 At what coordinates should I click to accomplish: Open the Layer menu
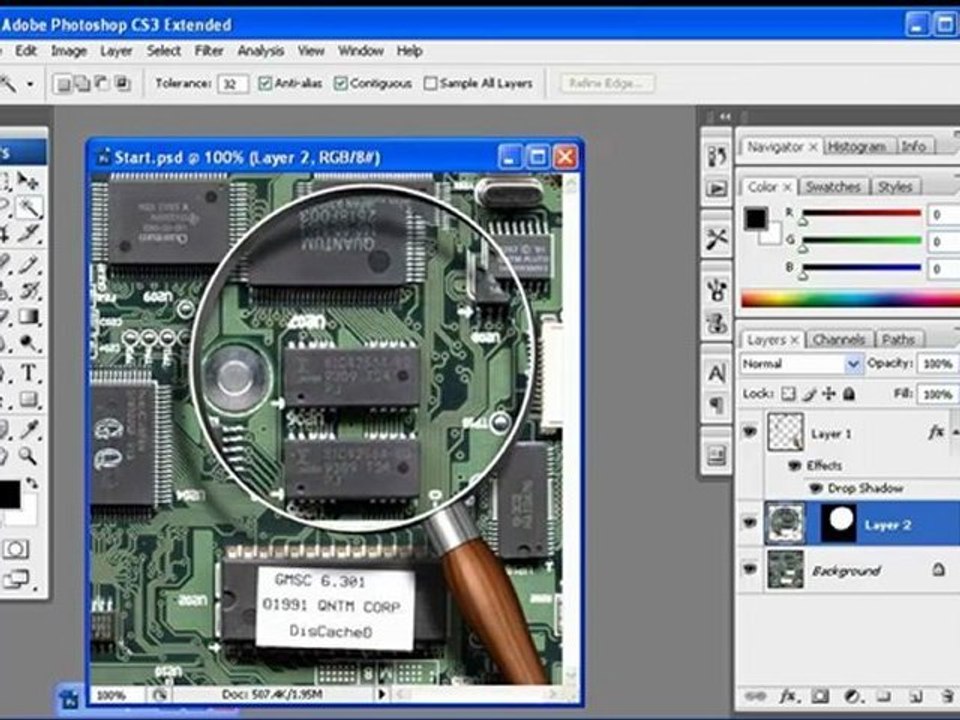click(x=116, y=51)
